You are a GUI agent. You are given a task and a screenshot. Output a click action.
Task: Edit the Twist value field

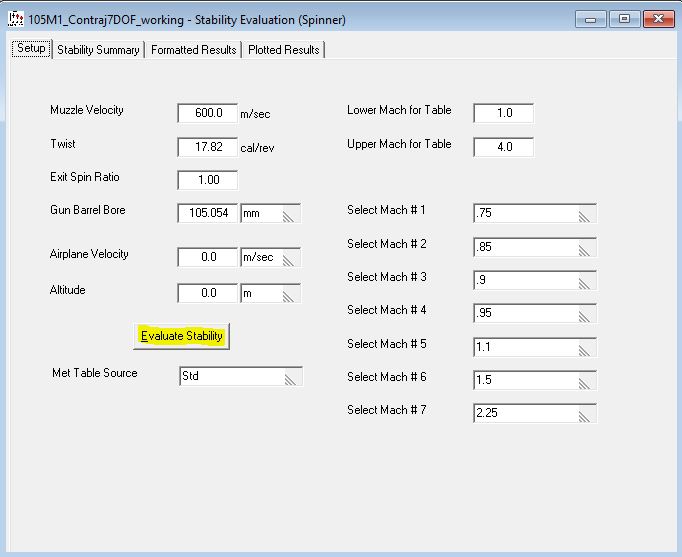(207, 147)
